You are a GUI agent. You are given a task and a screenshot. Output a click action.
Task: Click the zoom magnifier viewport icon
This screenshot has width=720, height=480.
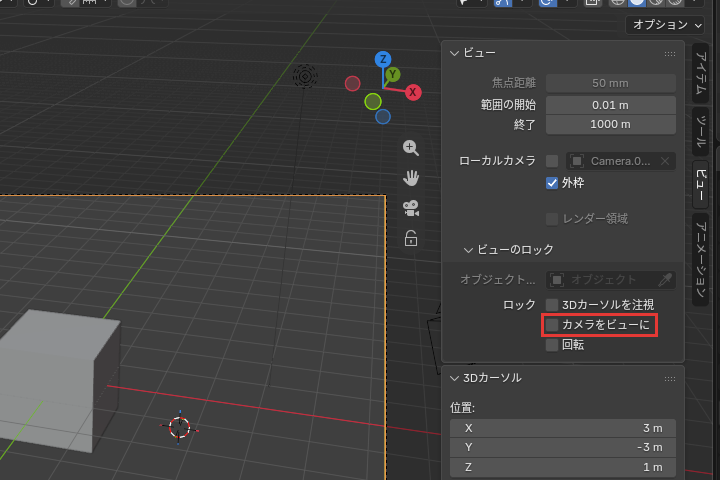pyautogui.click(x=411, y=148)
